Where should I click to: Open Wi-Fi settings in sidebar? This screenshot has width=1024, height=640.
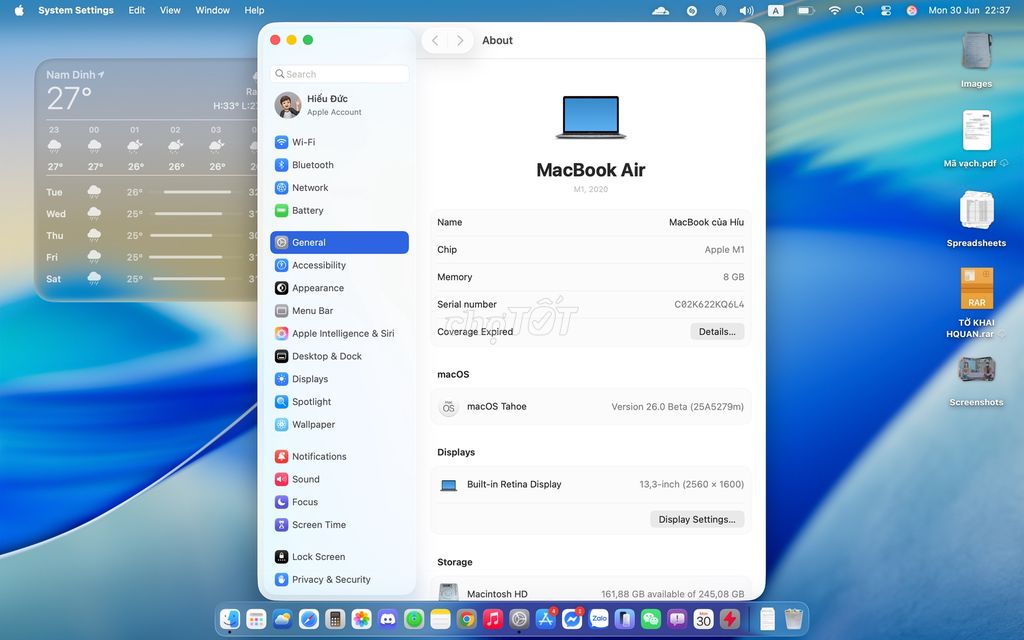339,142
